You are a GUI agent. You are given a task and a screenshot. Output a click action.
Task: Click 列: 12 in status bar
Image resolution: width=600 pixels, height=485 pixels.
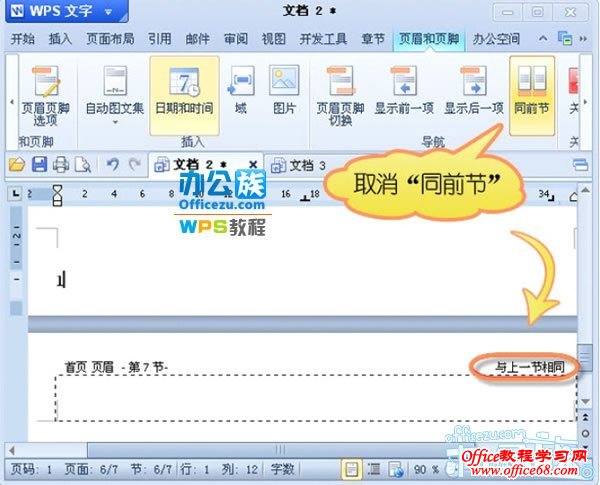pos(240,469)
